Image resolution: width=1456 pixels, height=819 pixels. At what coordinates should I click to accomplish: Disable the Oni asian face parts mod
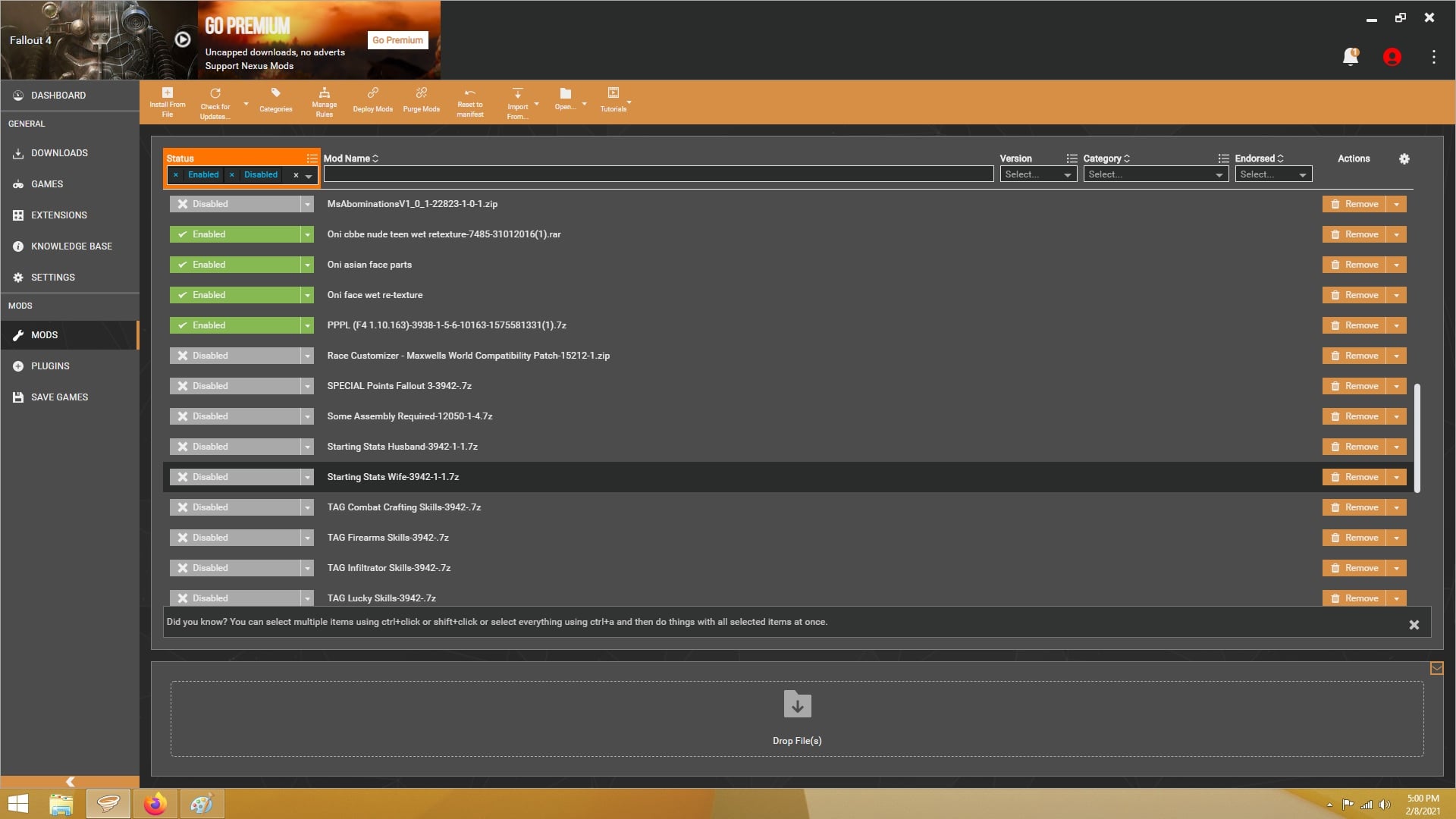[x=235, y=265]
